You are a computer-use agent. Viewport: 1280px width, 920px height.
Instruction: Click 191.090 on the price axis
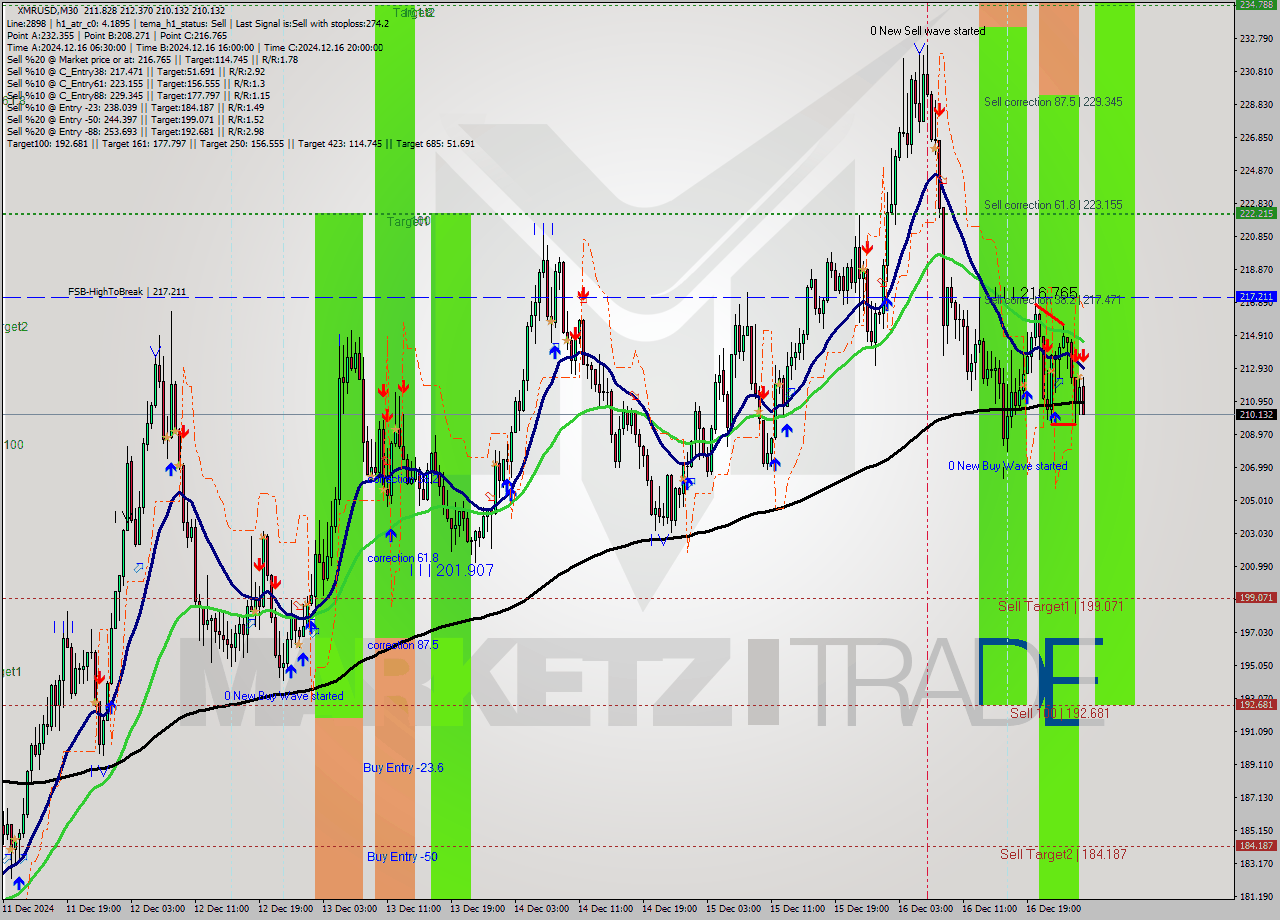point(1256,731)
